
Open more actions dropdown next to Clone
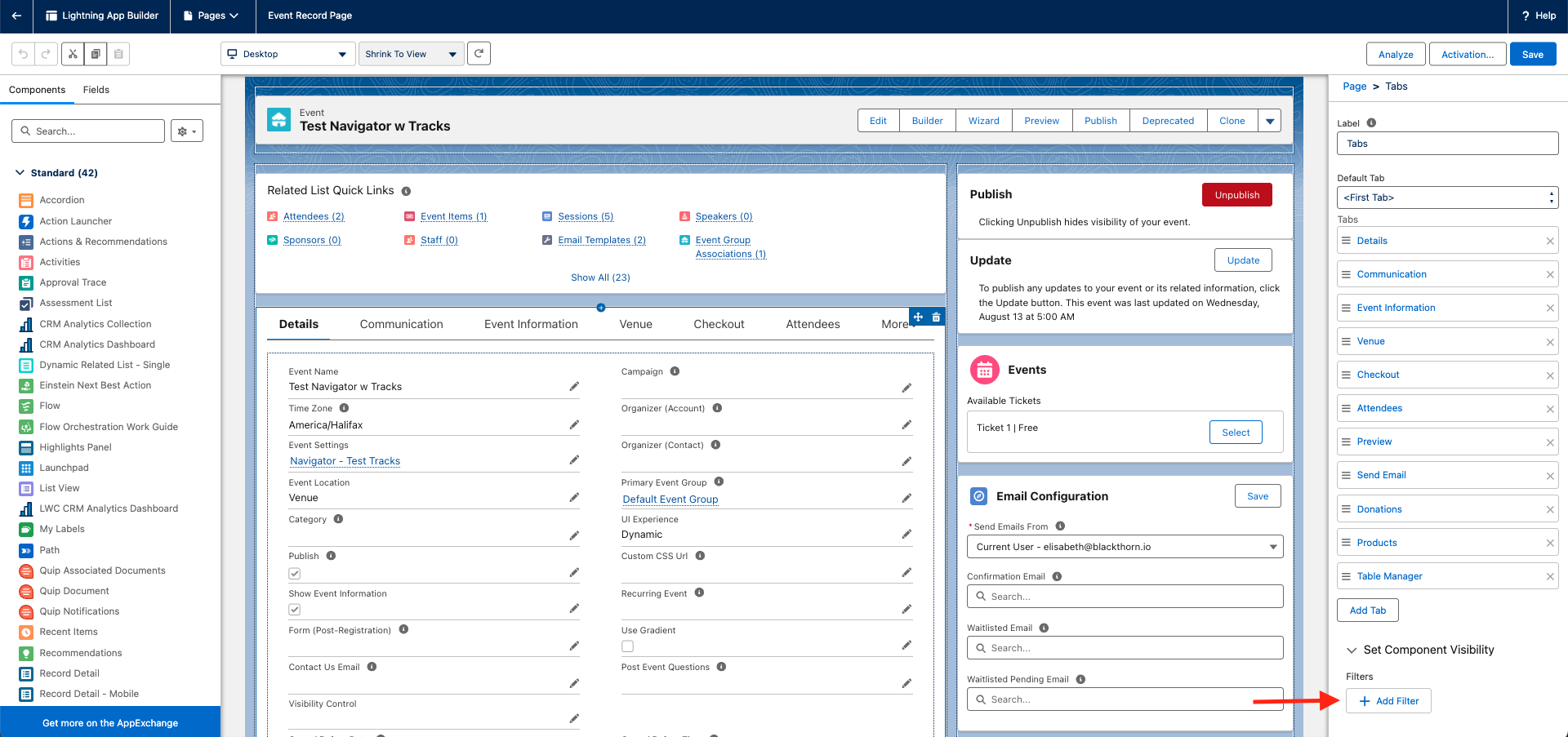1269,121
